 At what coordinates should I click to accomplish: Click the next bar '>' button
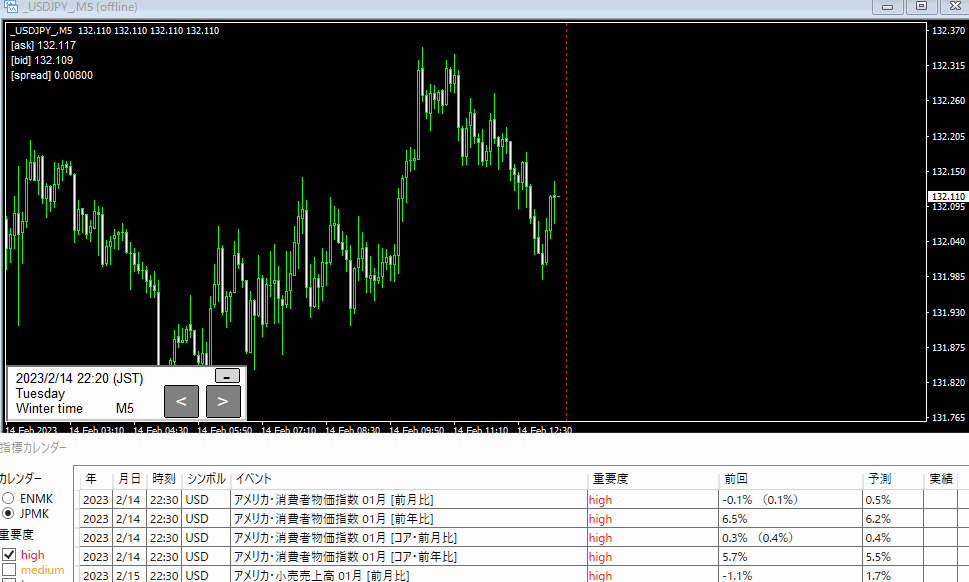pyautogui.click(x=223, y=401)
